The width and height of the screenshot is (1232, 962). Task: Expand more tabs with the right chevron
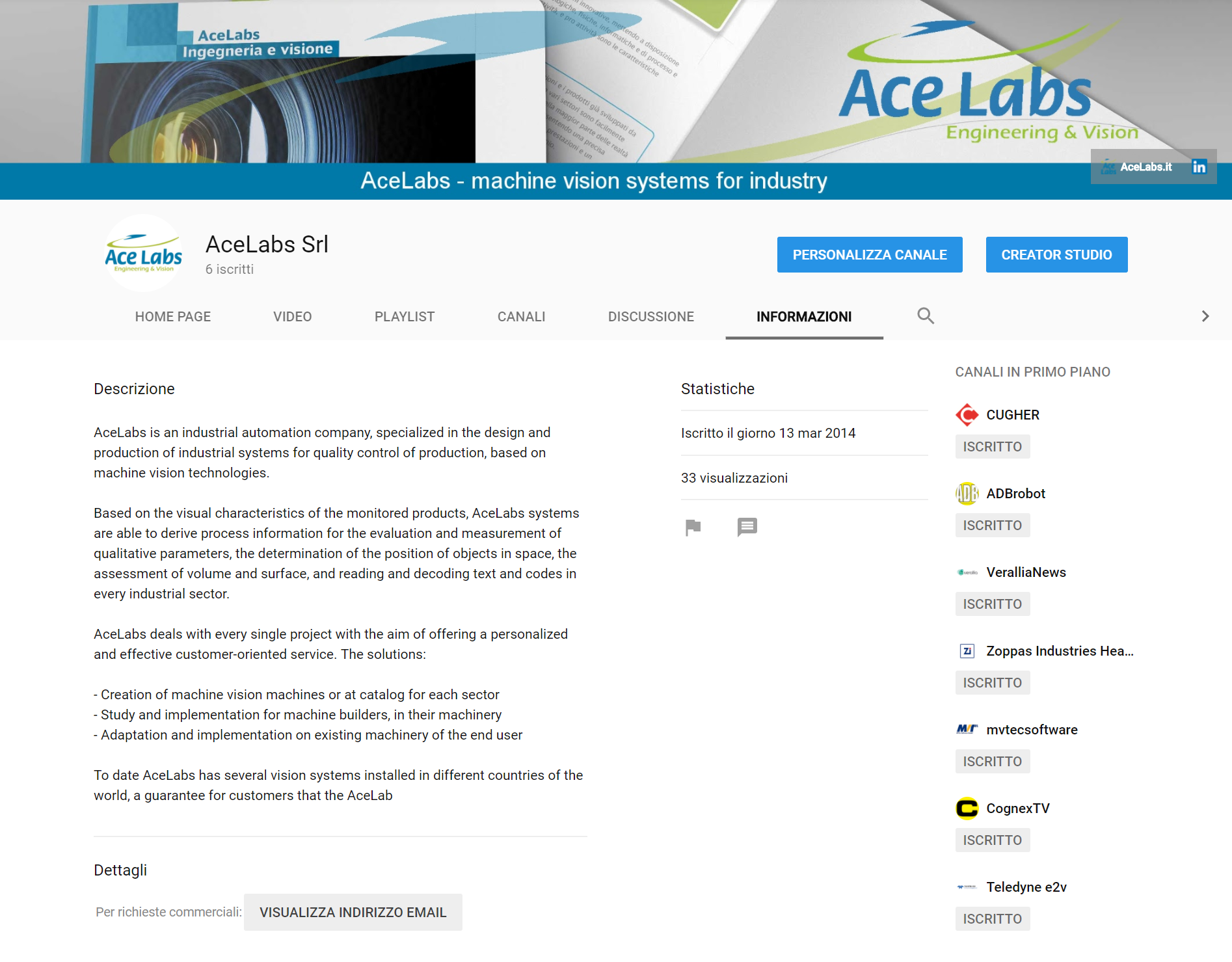(1205, 316)
